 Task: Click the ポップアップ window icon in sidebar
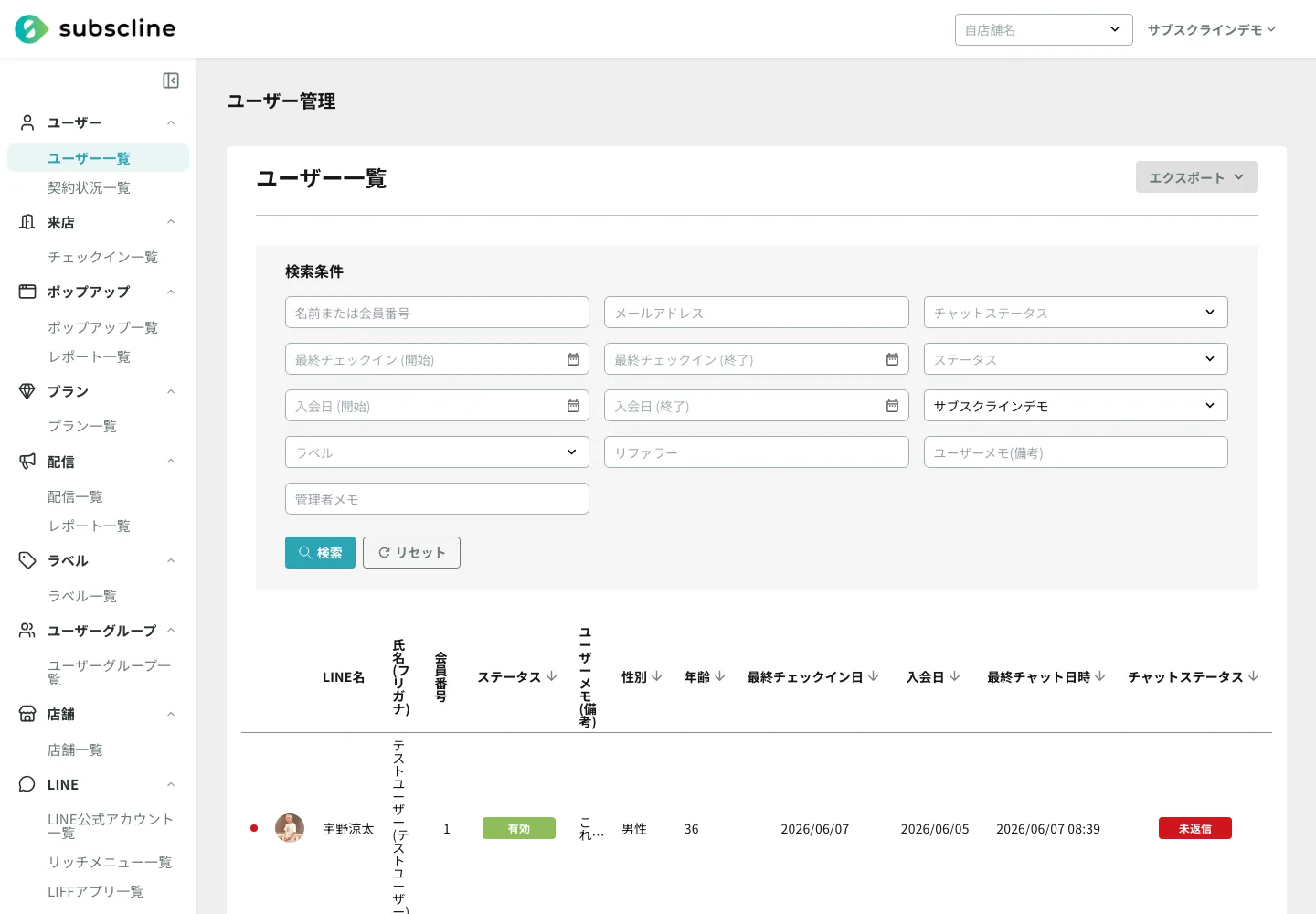[27, 292]
